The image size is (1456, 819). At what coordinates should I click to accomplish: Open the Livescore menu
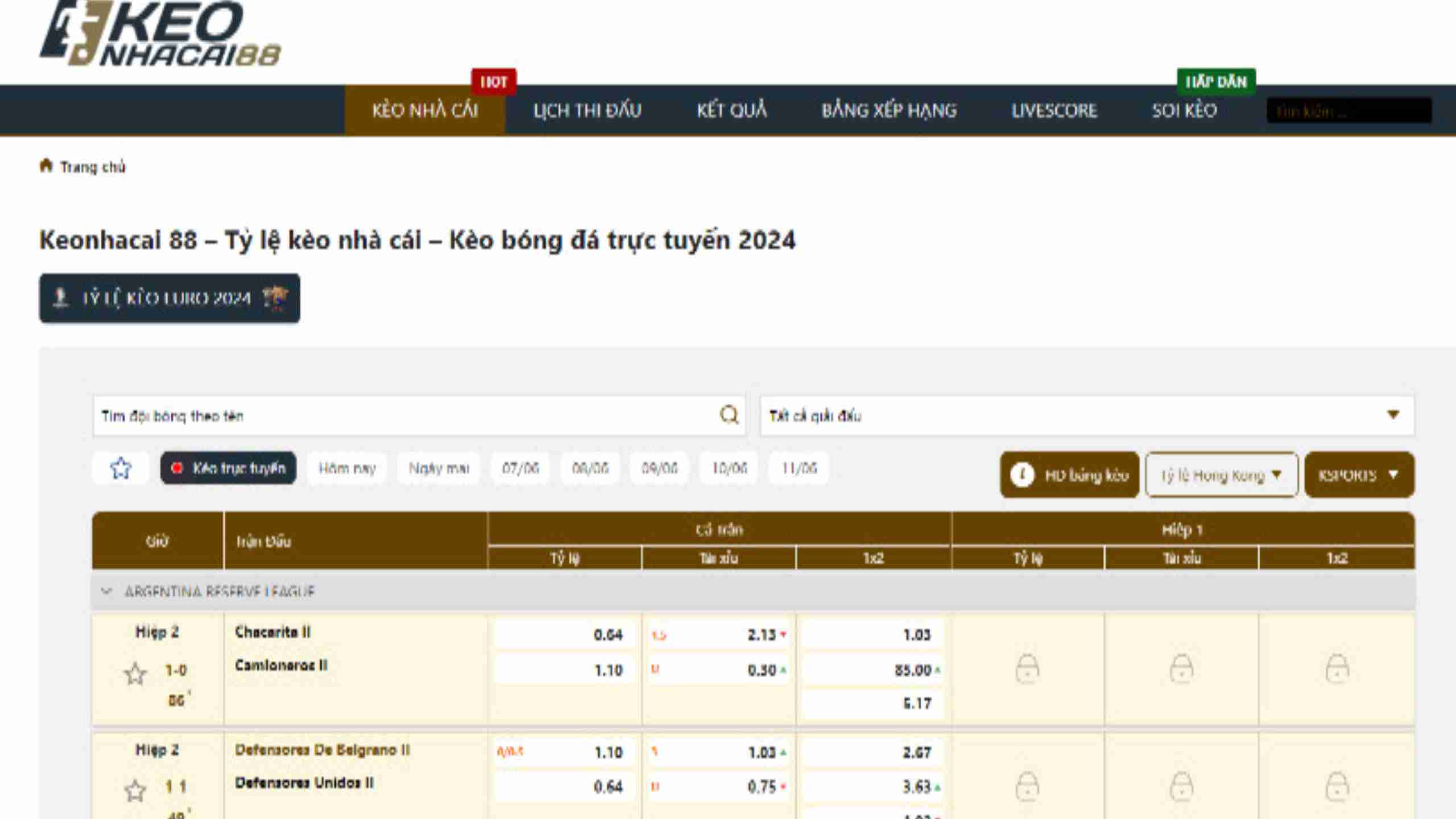pyautogui.click(x=1054, y=110)
